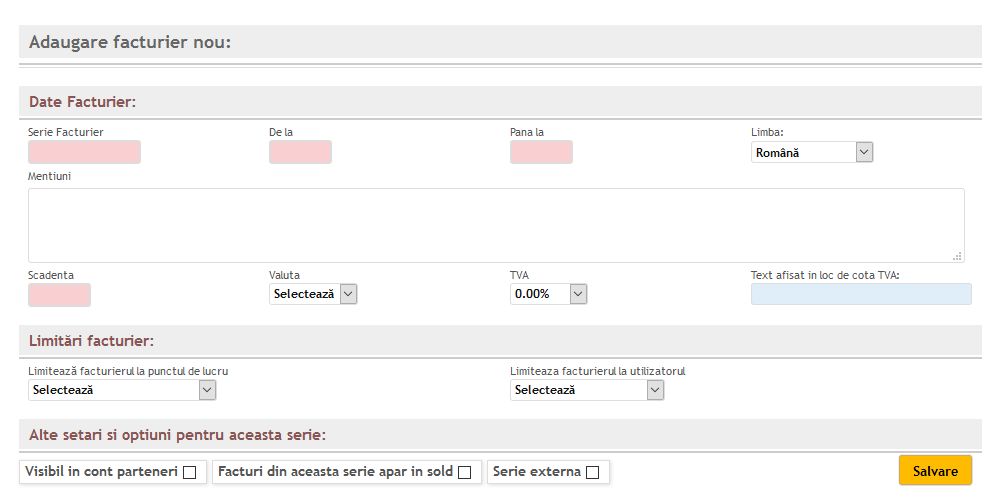This screenshot has height=497, width=1002.
Task: Open the Limba language dropdown
Action: (x=812, y=152)
